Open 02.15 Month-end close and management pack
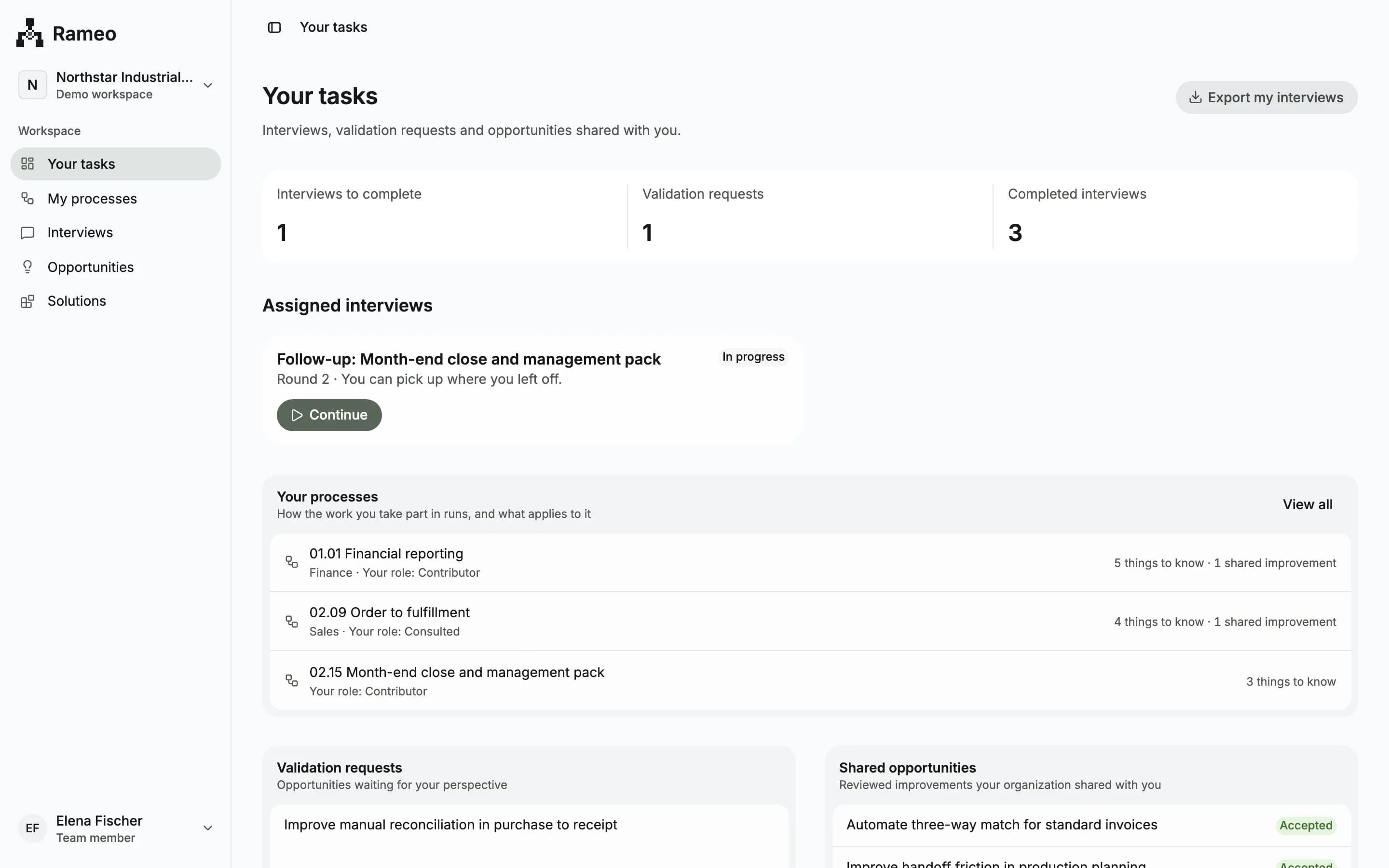Viewport: 1389px width, 868px height. 810,680
